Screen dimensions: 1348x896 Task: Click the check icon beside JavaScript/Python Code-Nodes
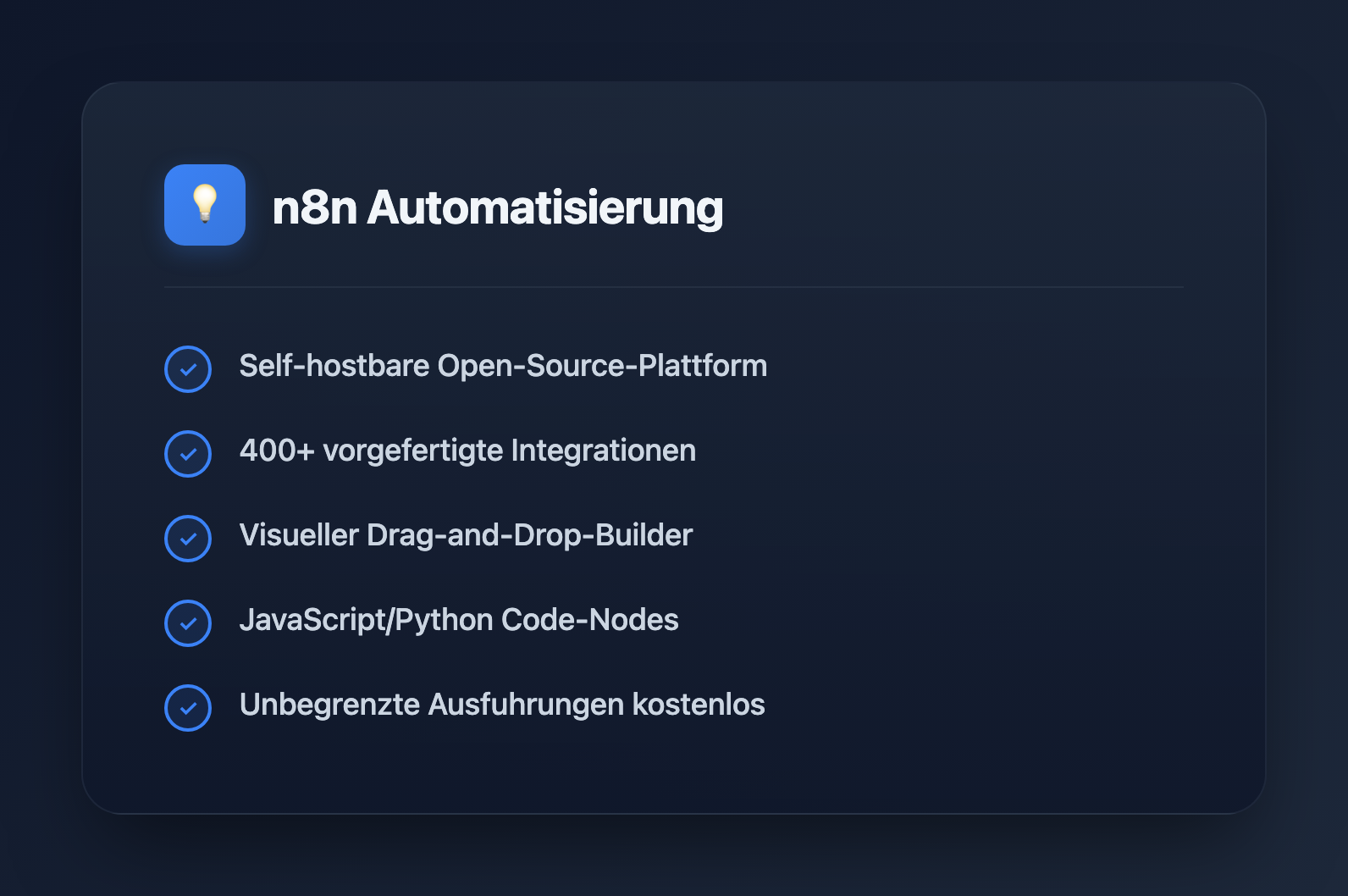[188, 623]
